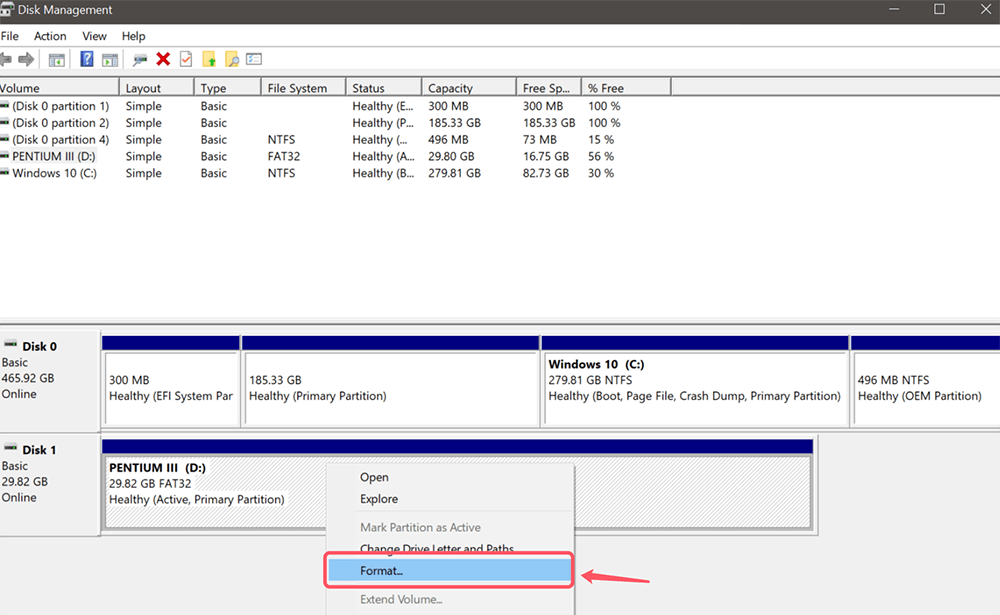Screen dimensions: 1000x615
Task: Open the View menu
Action: pos(94,36)
